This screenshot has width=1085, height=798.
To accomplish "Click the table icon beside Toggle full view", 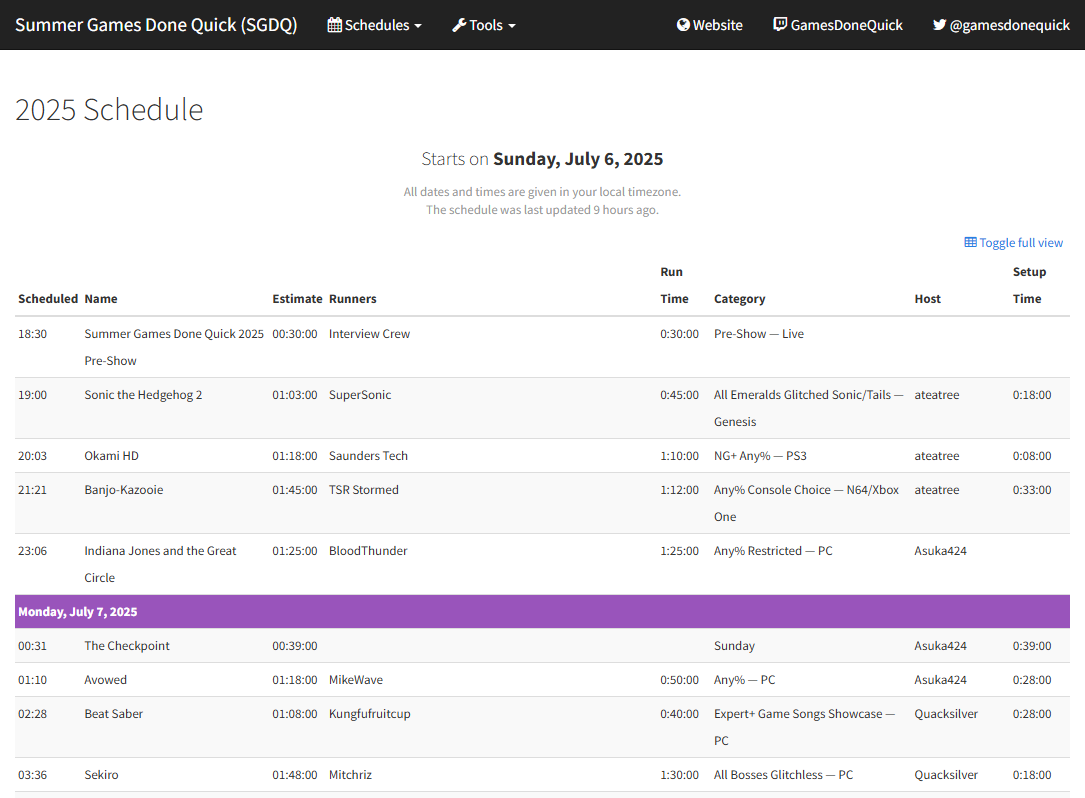I will point(971,242).
